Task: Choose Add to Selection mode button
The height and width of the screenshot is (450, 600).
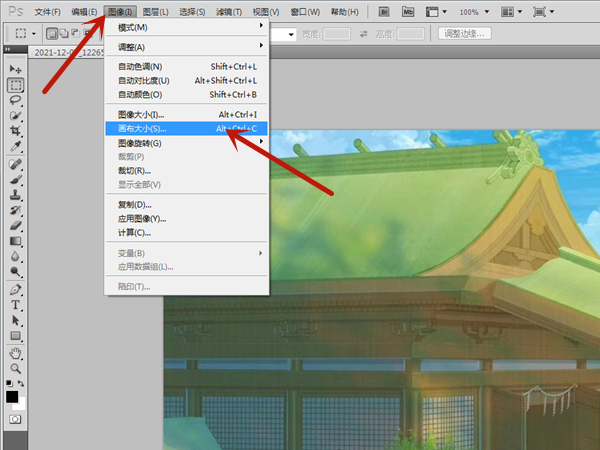Action: [x=64, y=34]
